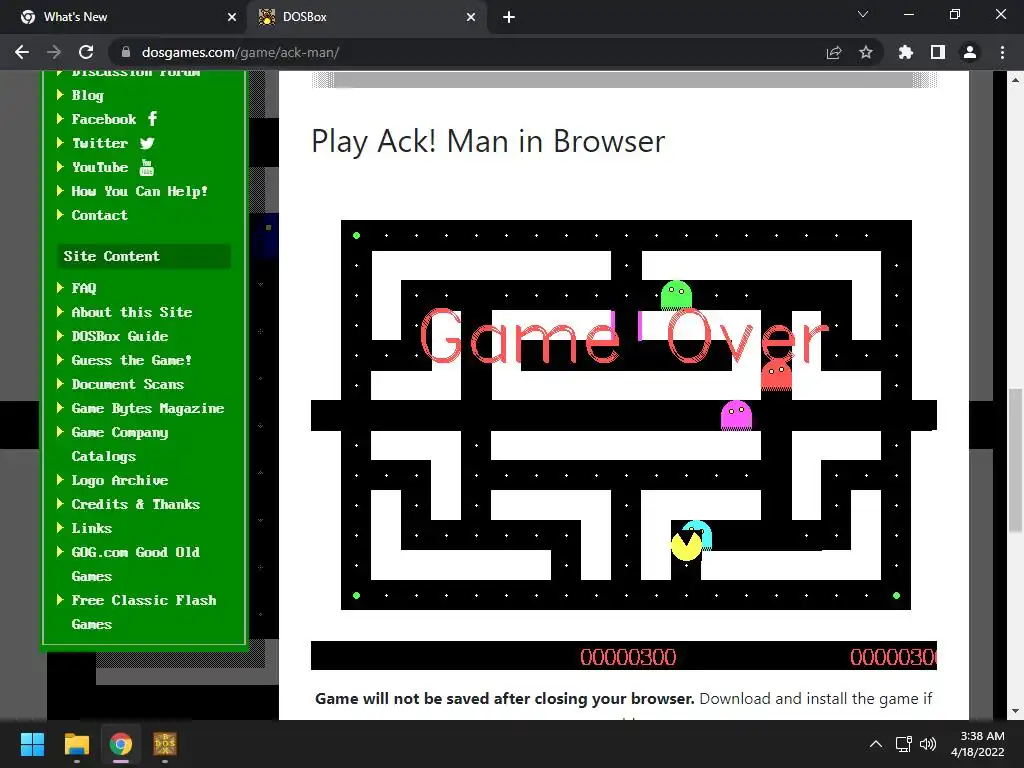Image resolution: width=1024 pixels, height=768 pixels.
Task: Show hidden system tray icons
Action: point(876,744)
